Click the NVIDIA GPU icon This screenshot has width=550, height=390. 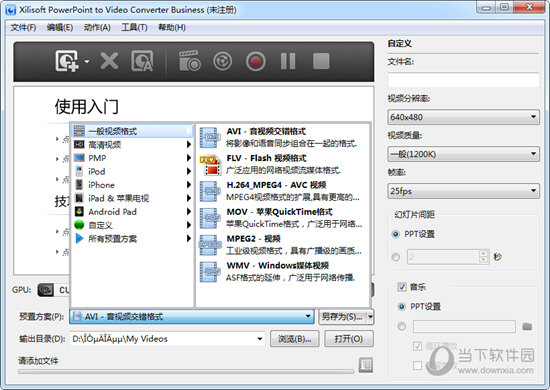[x=46, y=290]
